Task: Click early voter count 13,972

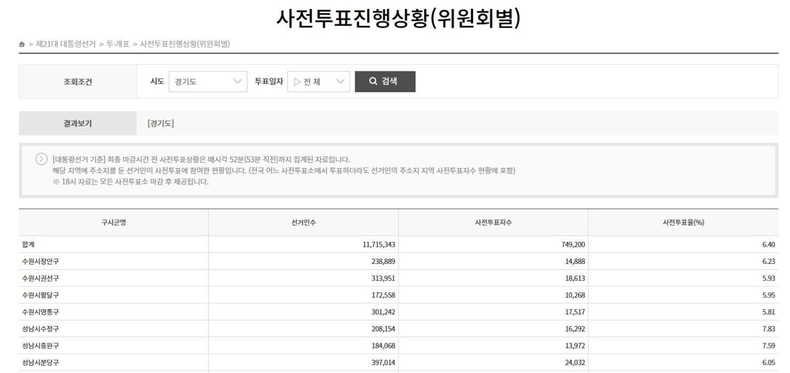Action: click(575, 346)
